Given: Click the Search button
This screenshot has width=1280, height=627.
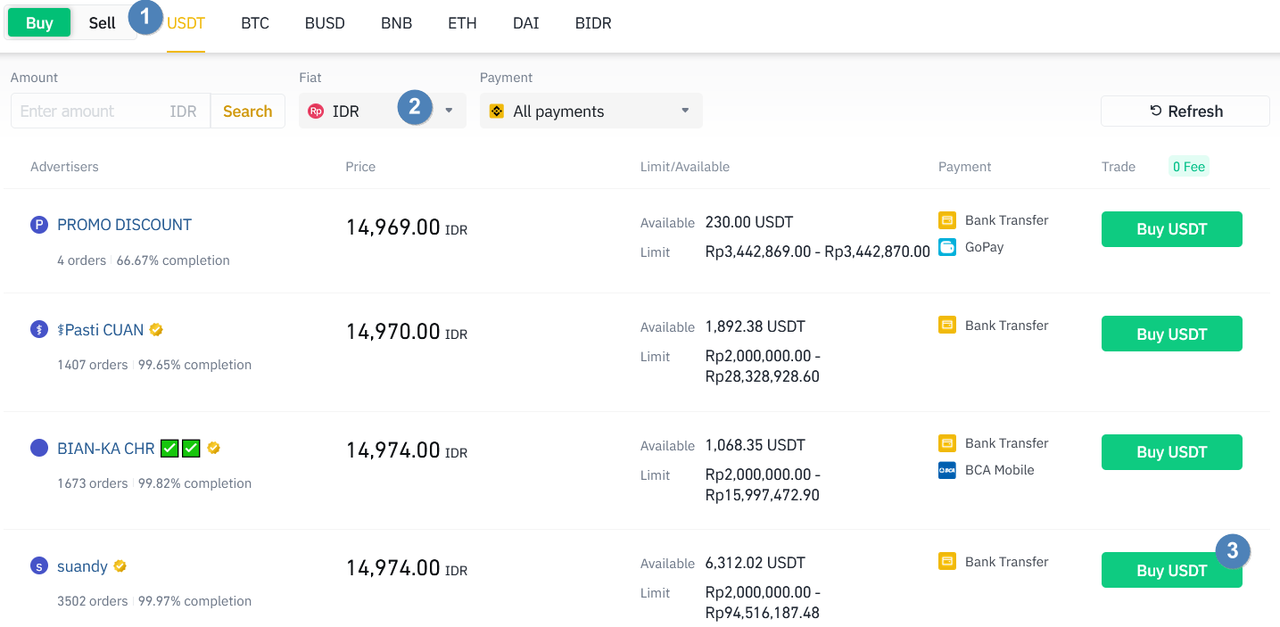Looking at the screenshot, I should coord(247,111).
